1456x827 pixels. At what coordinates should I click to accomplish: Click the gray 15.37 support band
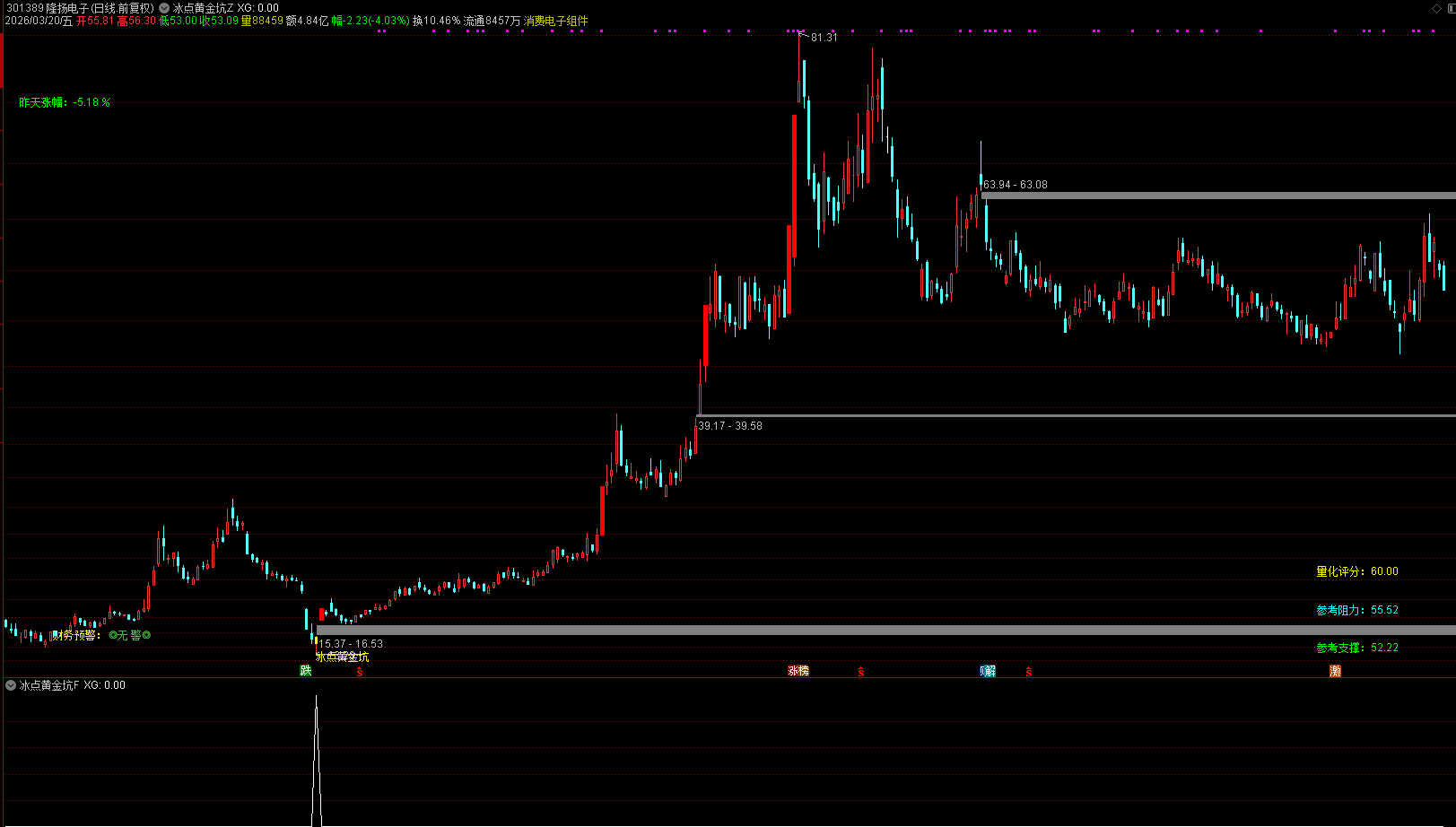[886, 631]
